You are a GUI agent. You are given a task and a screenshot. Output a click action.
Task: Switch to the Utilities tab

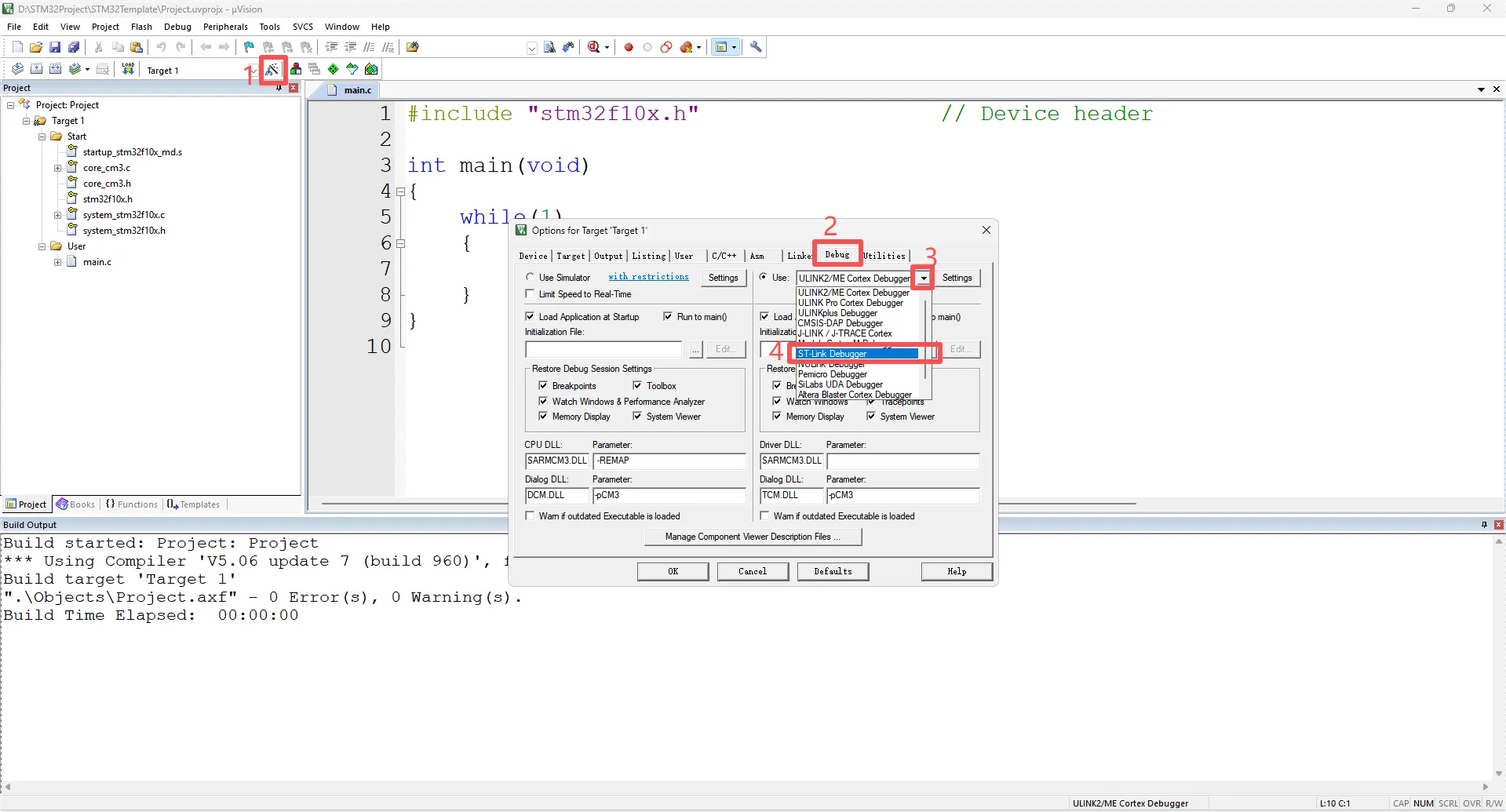click(x=884, y=256)
